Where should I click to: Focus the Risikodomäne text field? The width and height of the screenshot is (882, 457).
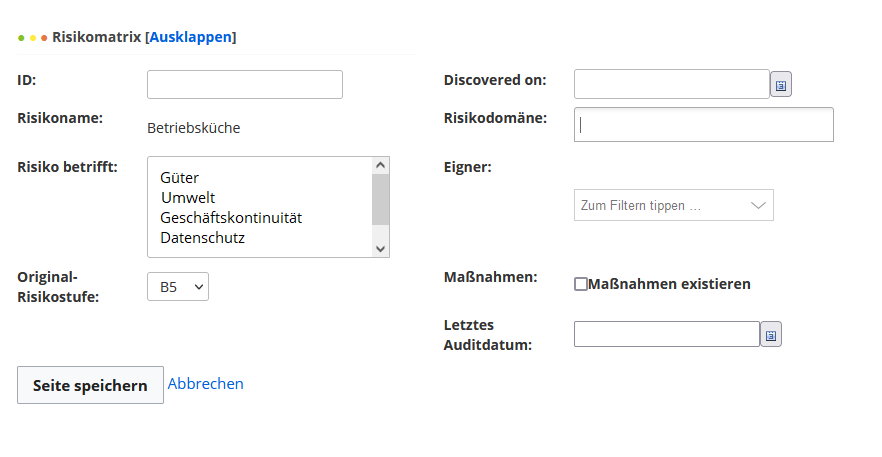(703, 125)
